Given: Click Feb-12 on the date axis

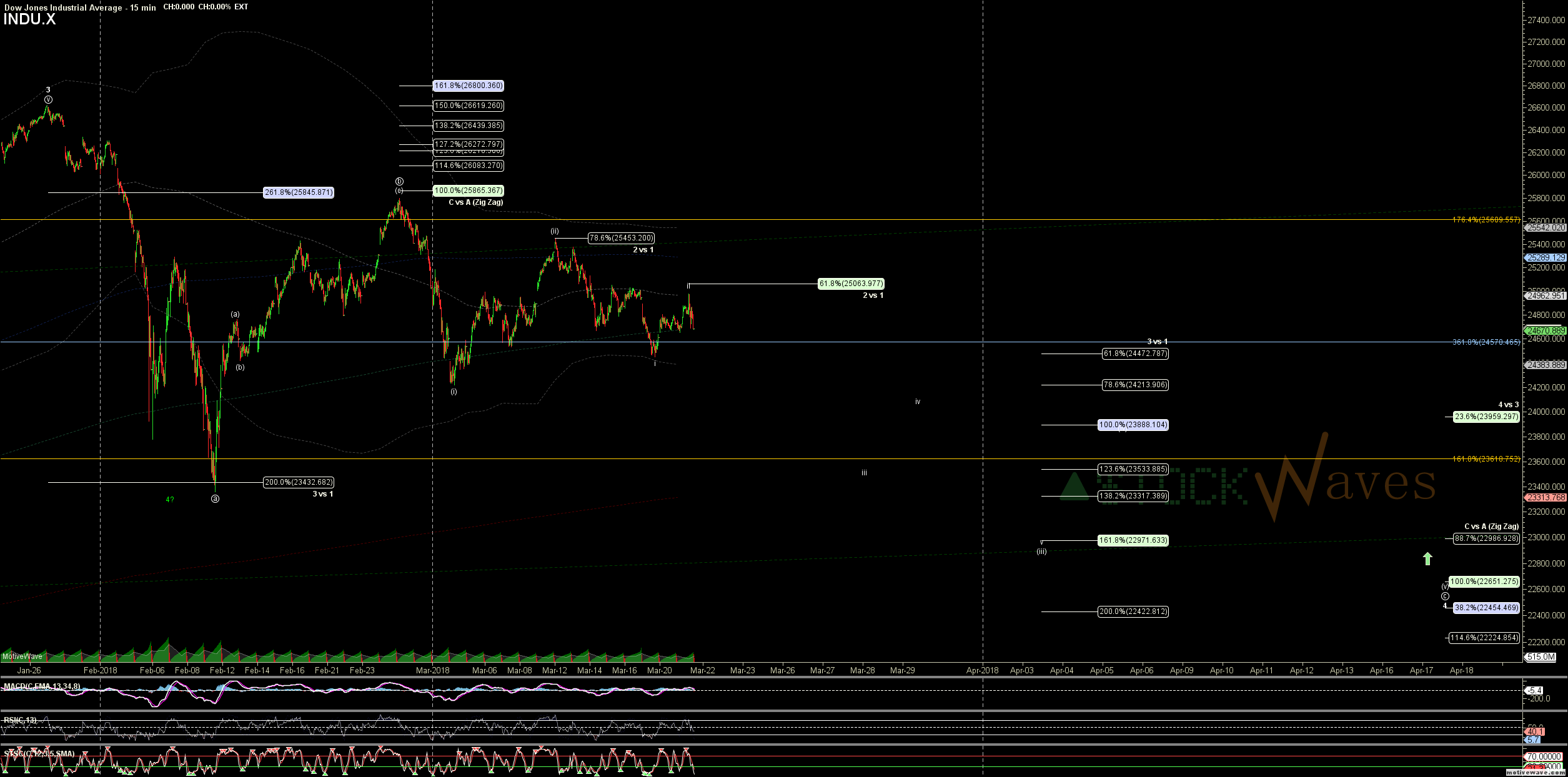Looking at the screenshot, I should [222, 670].
